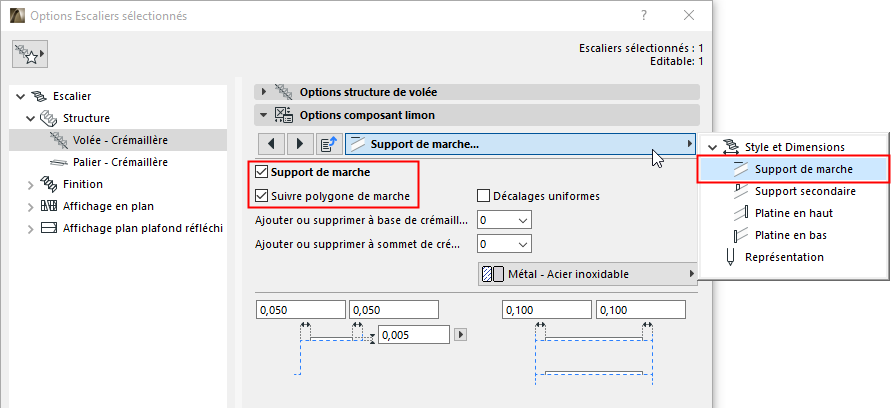Click the Structure icon in tree
The image size is (891, 408).
pyautogui.click(x=48, y=118)
